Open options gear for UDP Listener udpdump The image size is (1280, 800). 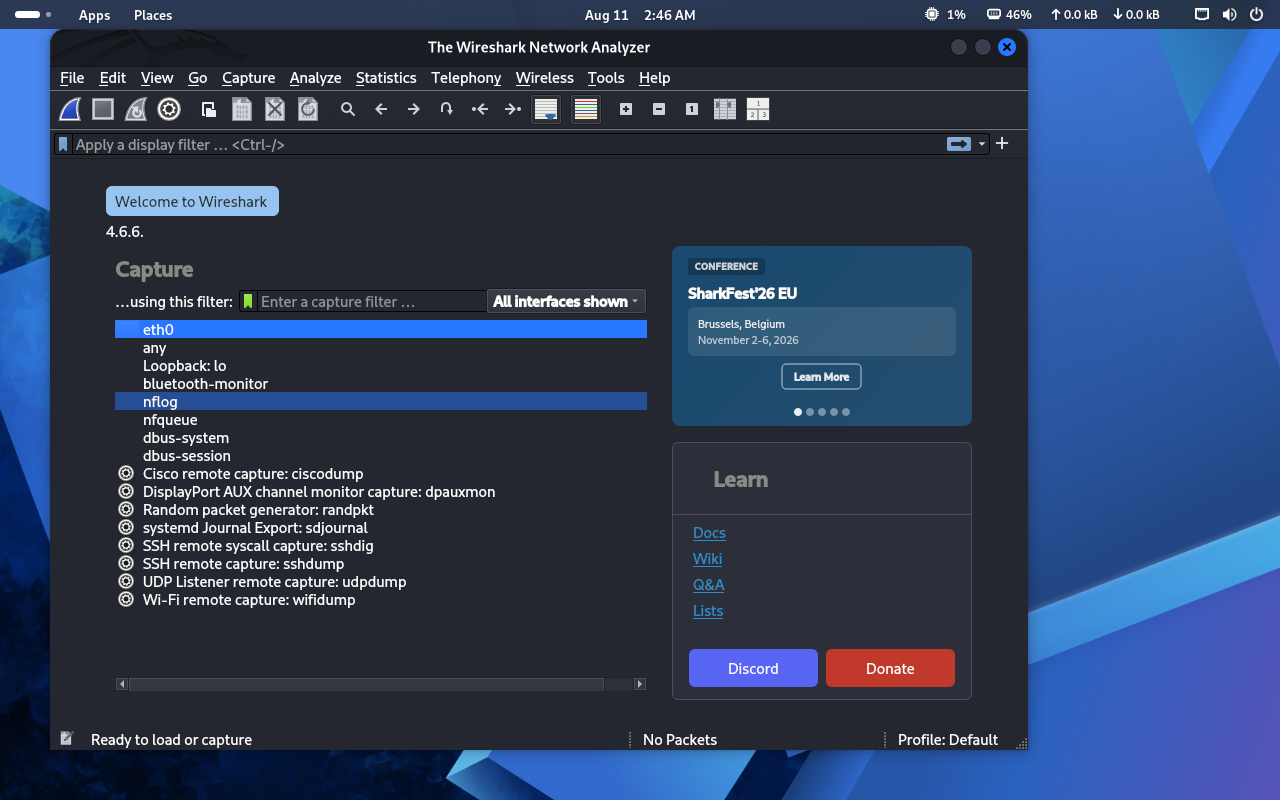coord(126,581)
